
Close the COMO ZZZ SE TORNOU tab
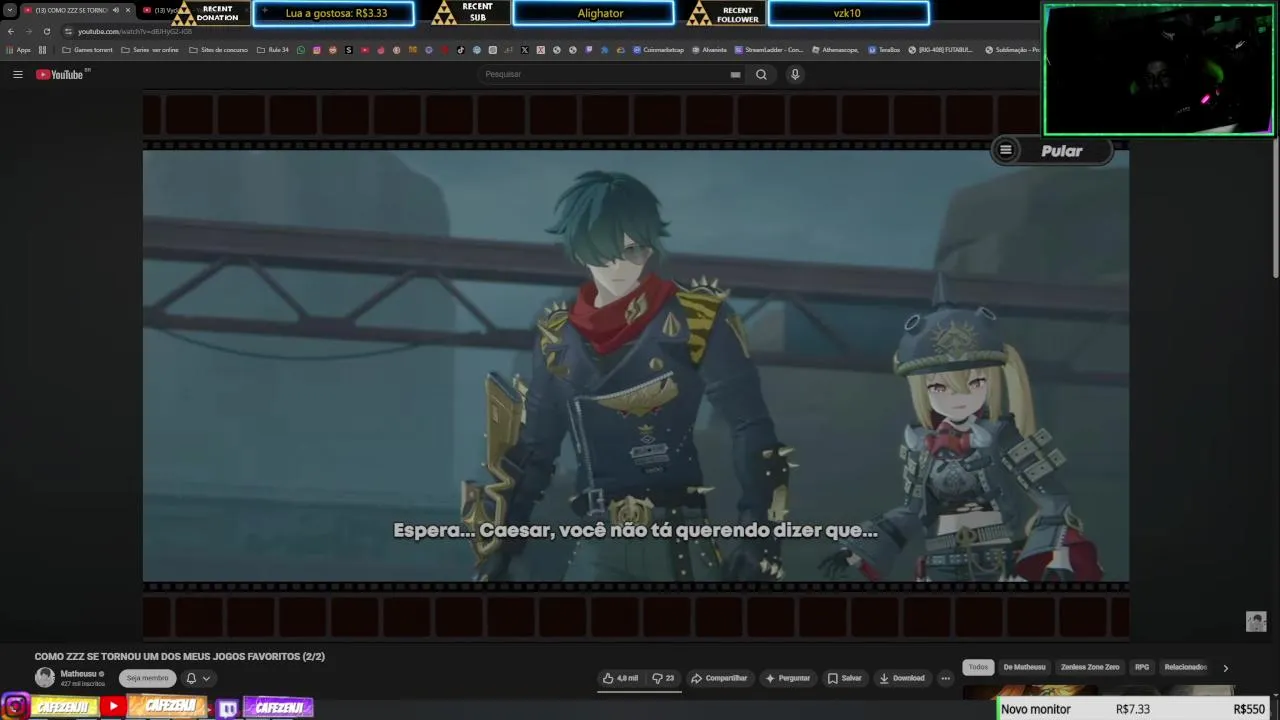click(x=128, y=10)
